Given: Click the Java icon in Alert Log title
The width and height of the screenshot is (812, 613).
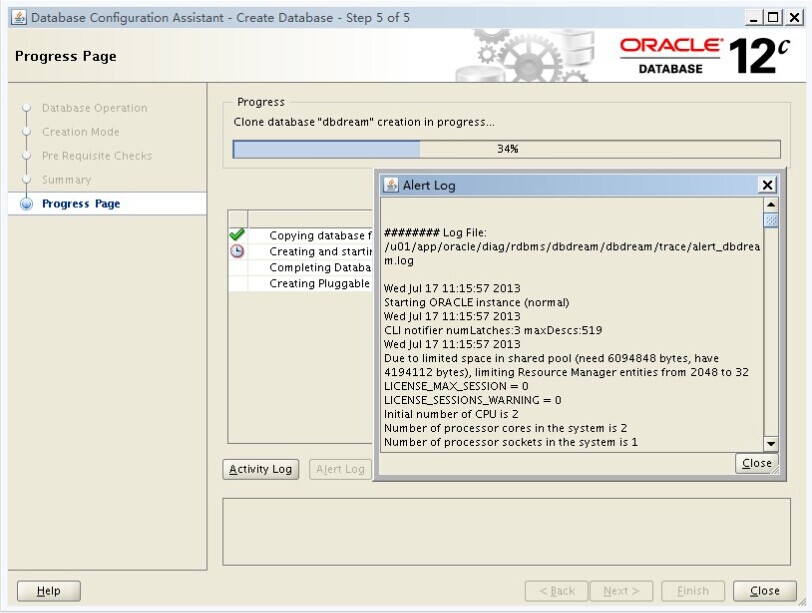Looking at the screenshot, I should tap(391, 185).
